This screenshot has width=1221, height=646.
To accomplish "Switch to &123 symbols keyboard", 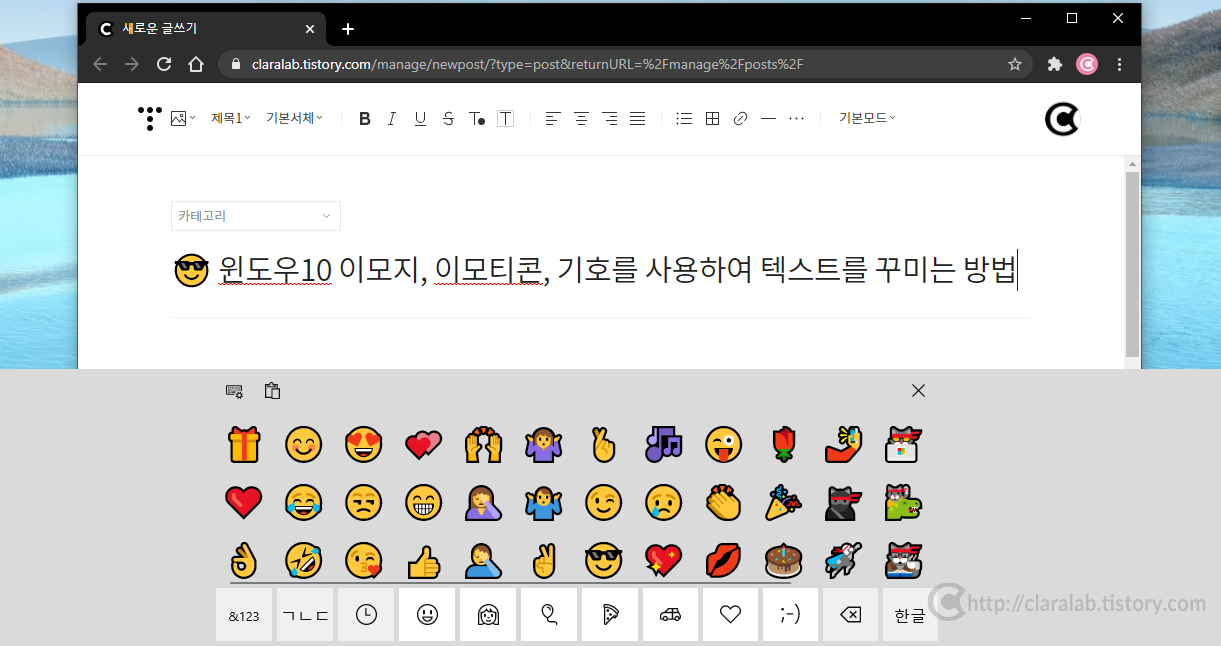I will [x=244, y=615].
